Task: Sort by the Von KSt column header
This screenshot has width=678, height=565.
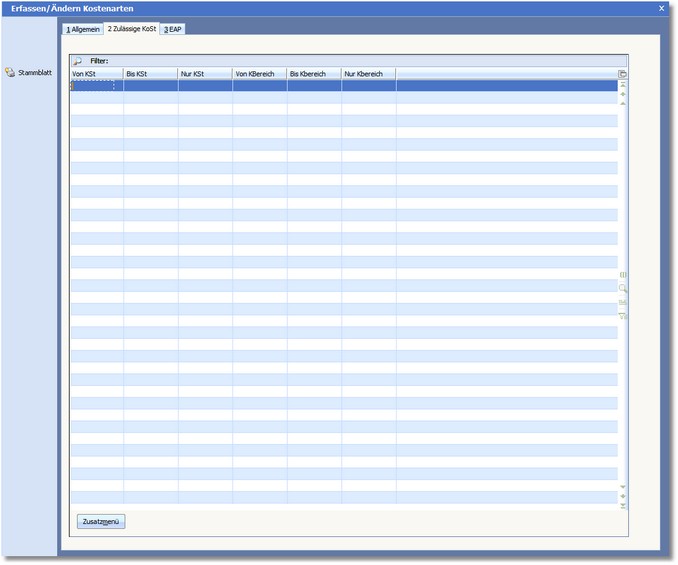Action: pos(96,74)
